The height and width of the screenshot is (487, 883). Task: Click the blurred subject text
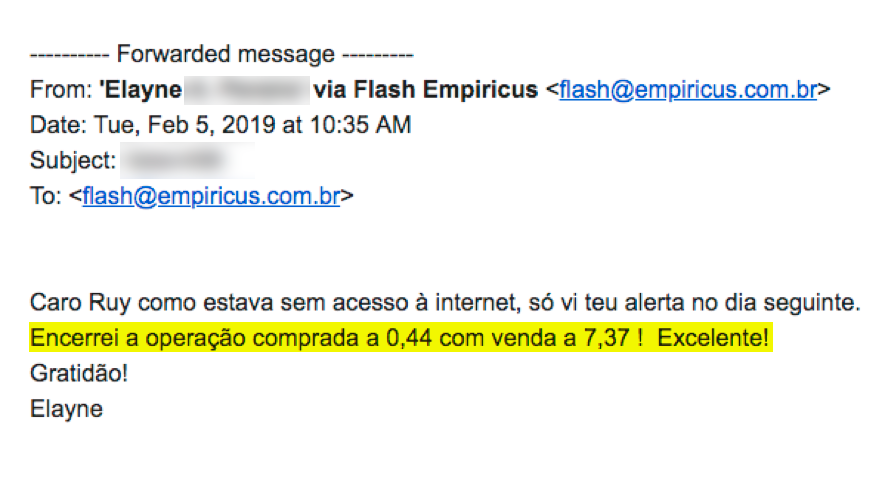tap(187, 160)
